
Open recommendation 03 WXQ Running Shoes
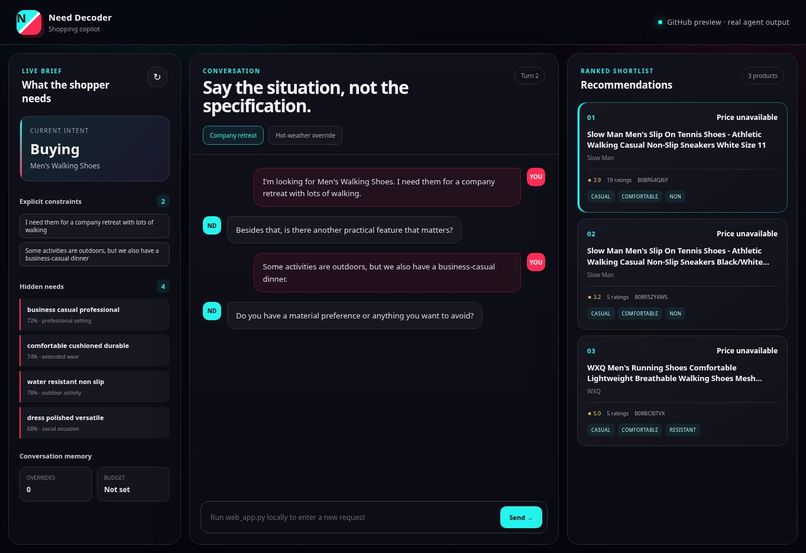tap(682, 391)
